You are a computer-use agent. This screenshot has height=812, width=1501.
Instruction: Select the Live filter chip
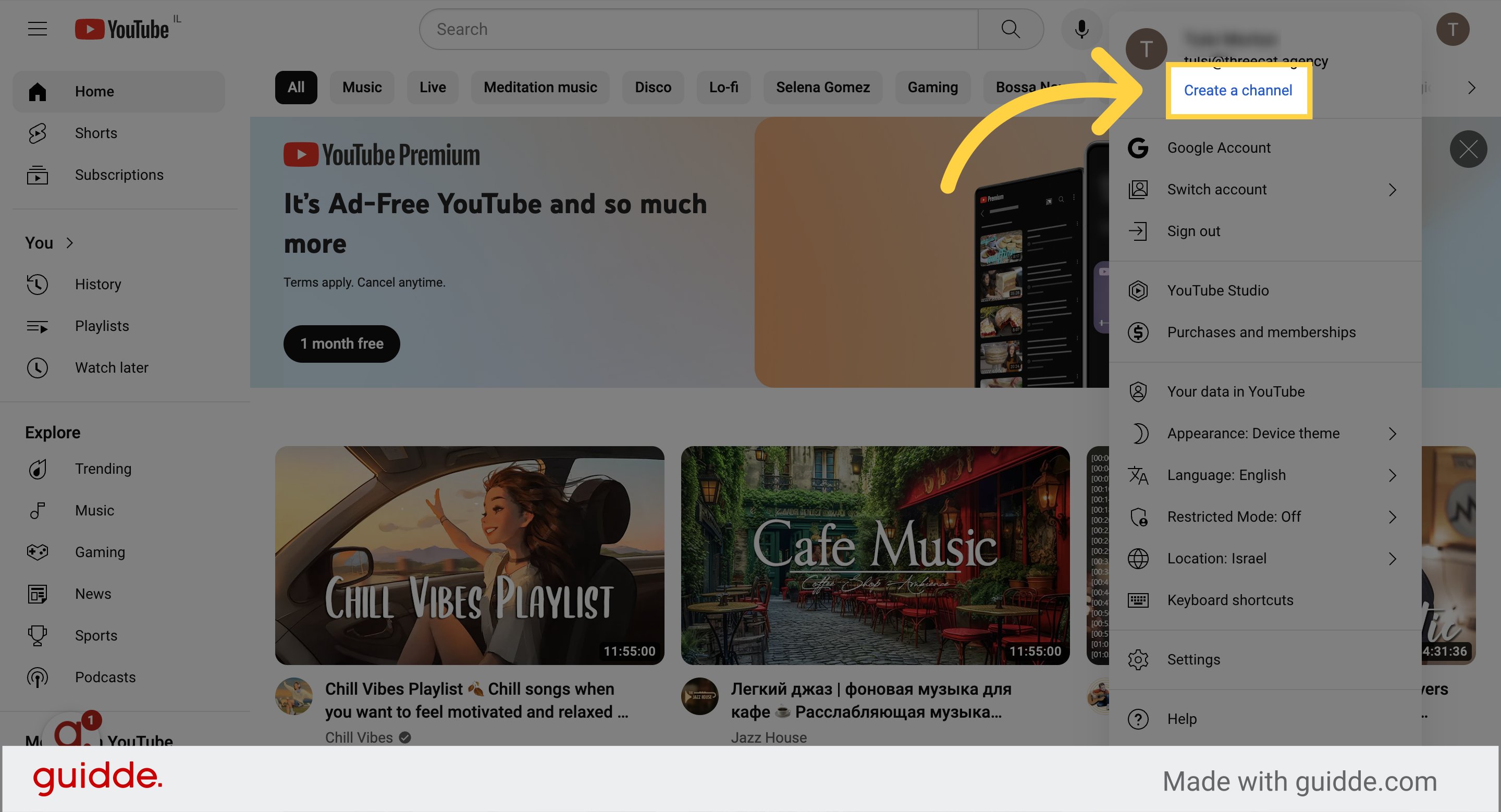(433, 88)
